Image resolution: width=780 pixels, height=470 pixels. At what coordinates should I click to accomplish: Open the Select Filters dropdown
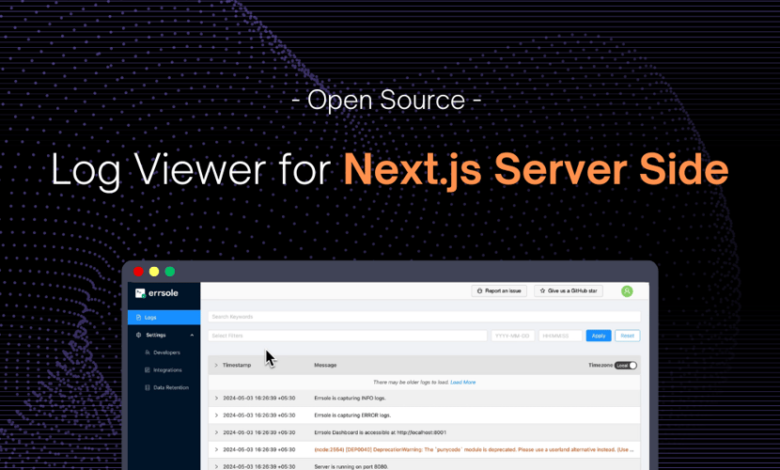point(347,336)
